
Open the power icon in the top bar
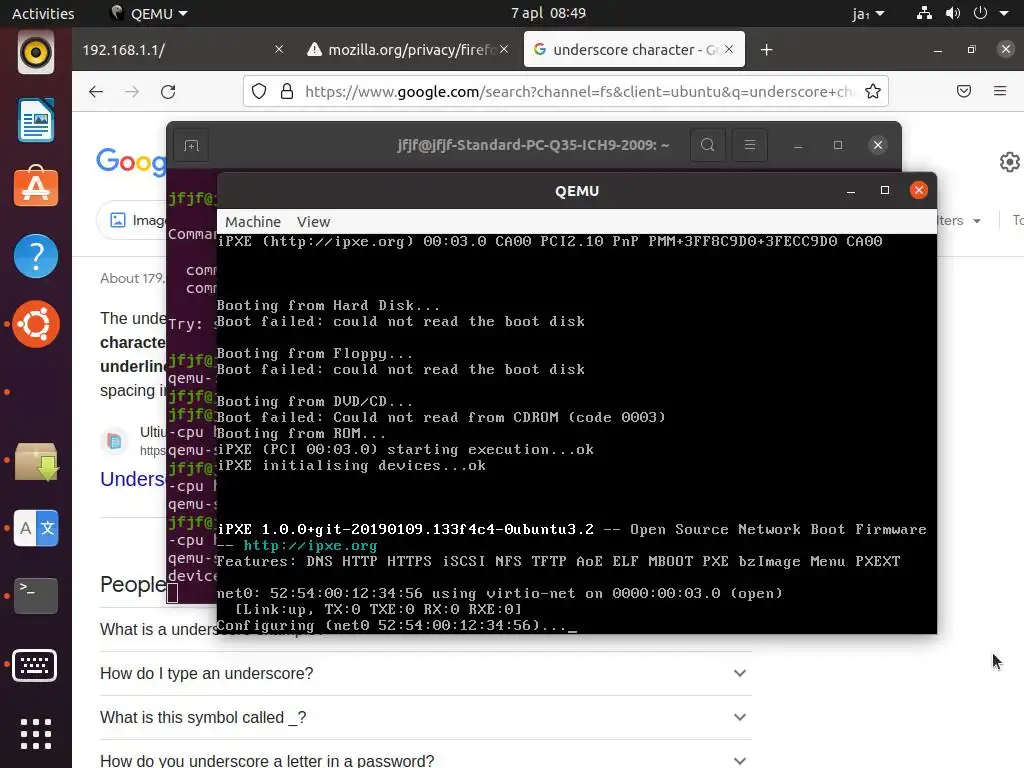pos(980,13)
